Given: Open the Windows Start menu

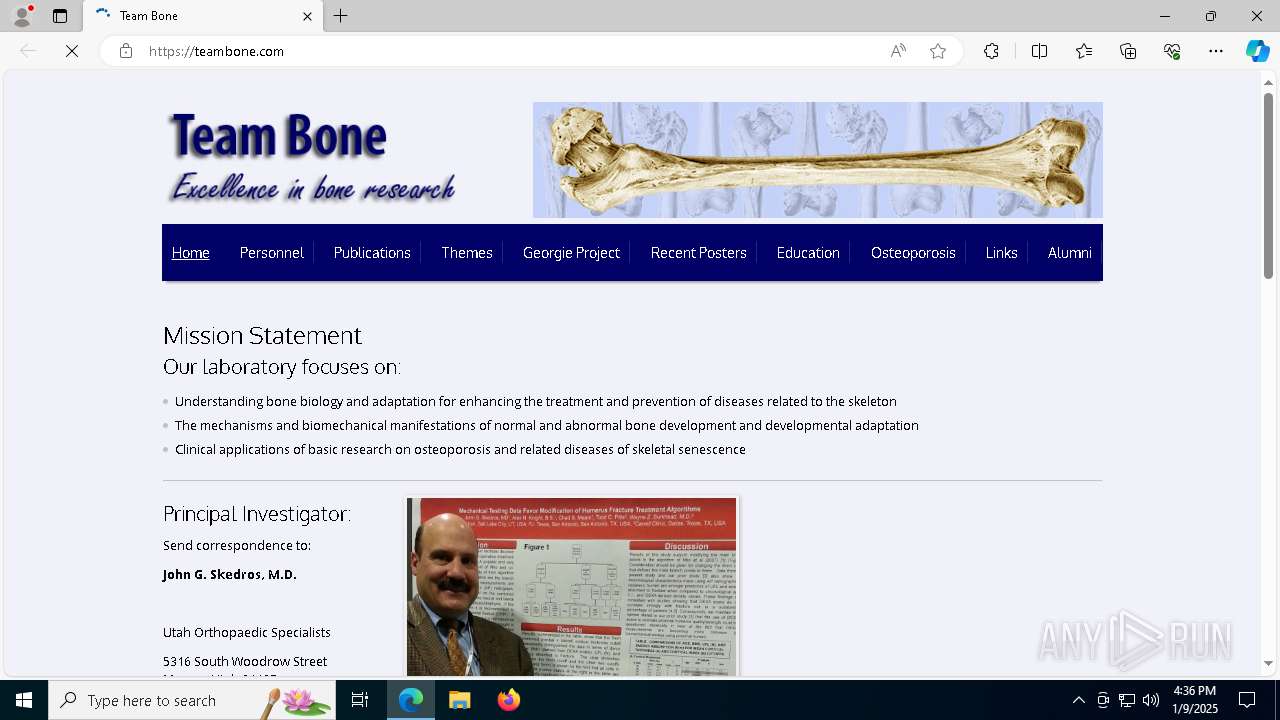Looking at the screenshot, I should click(x=24, y=700).
